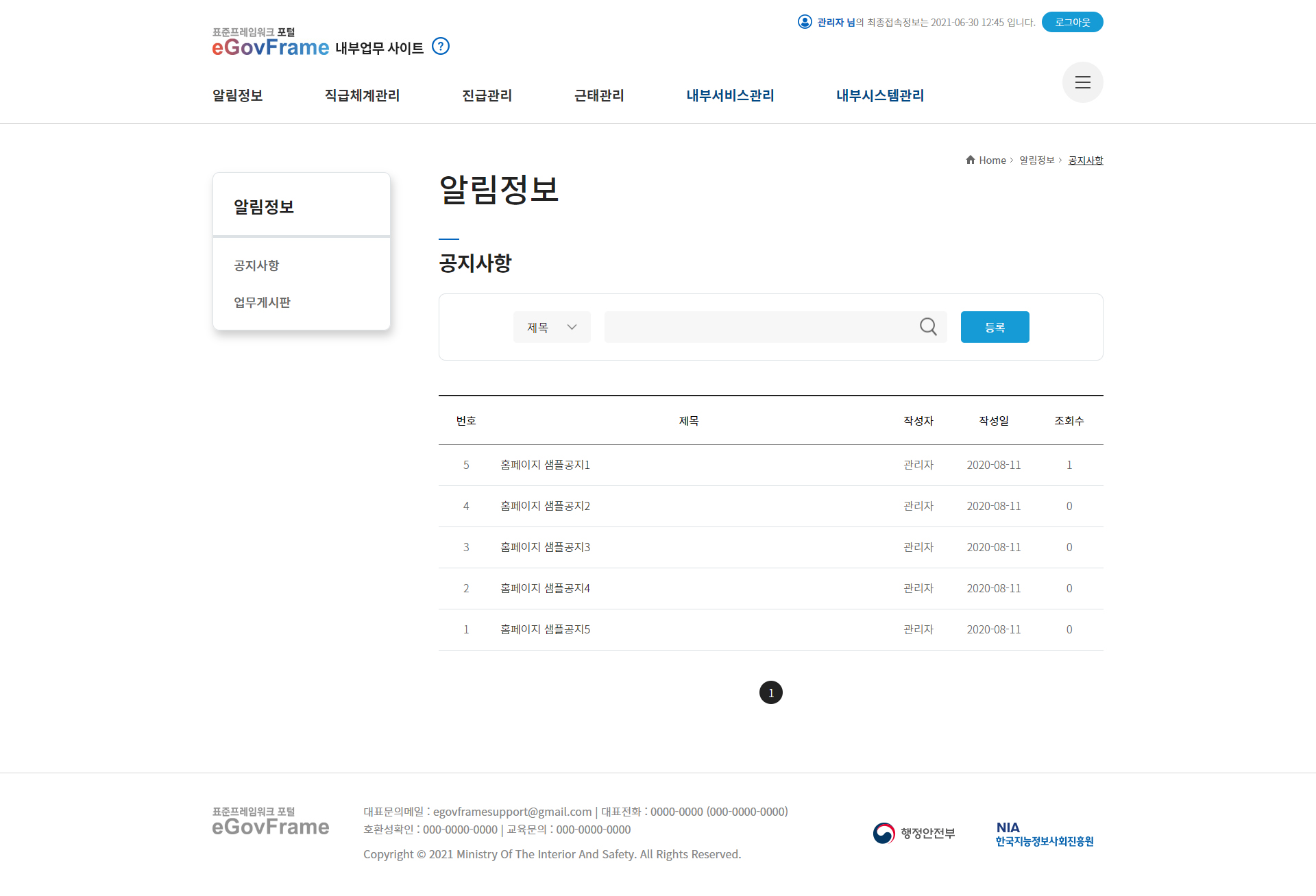1316x896 pixels.
Task: Open the 알림정보 top menu
Action: [237, 95]
